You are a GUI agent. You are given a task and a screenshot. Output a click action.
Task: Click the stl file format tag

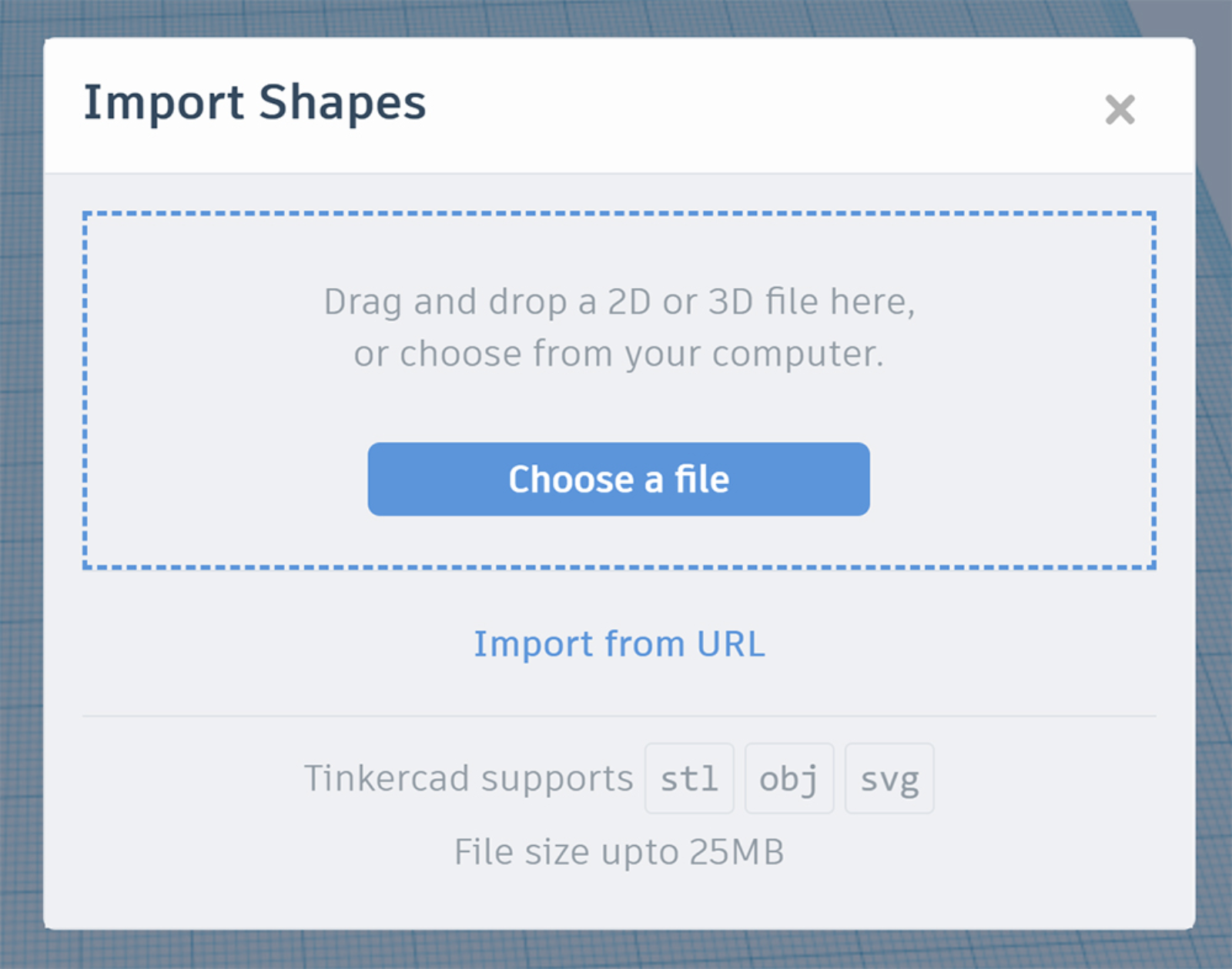689,778
